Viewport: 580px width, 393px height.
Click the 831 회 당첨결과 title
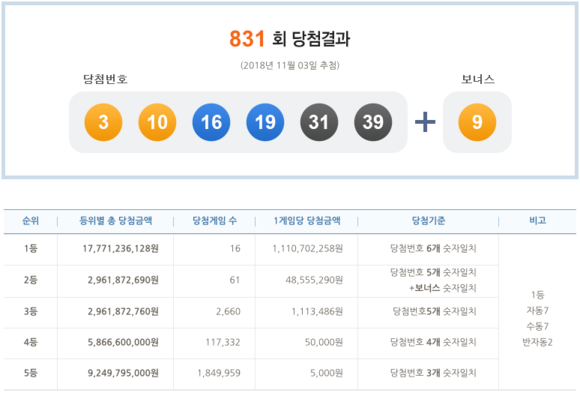290,38
